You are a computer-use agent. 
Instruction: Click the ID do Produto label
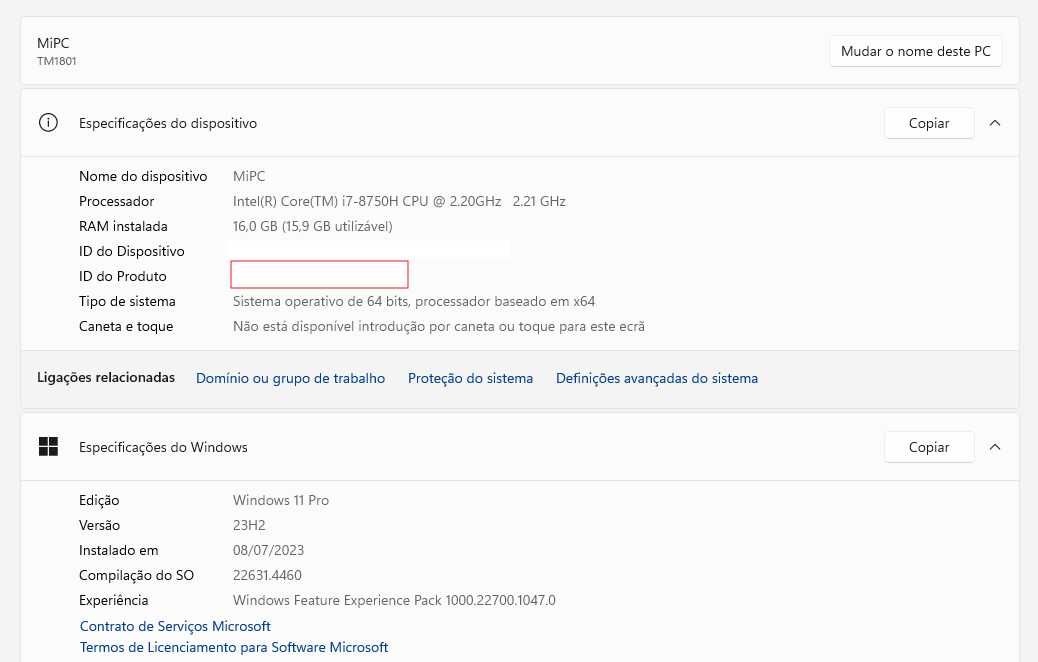(x=122, y=277)
